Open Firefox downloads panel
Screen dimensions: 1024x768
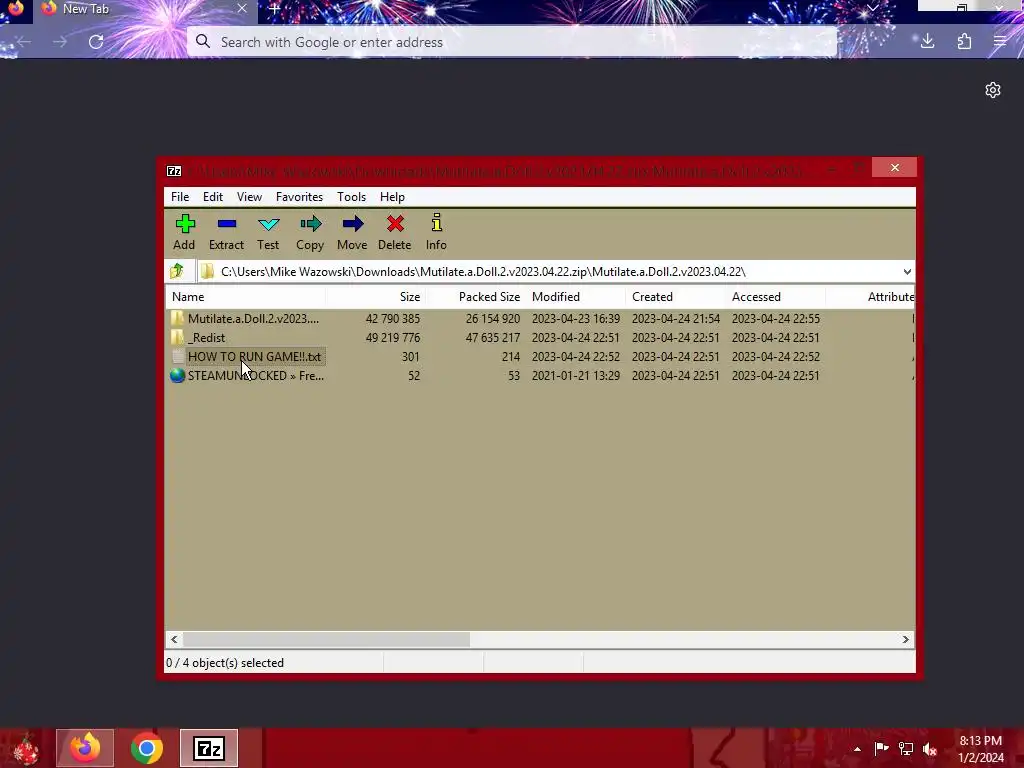[927, 42]
